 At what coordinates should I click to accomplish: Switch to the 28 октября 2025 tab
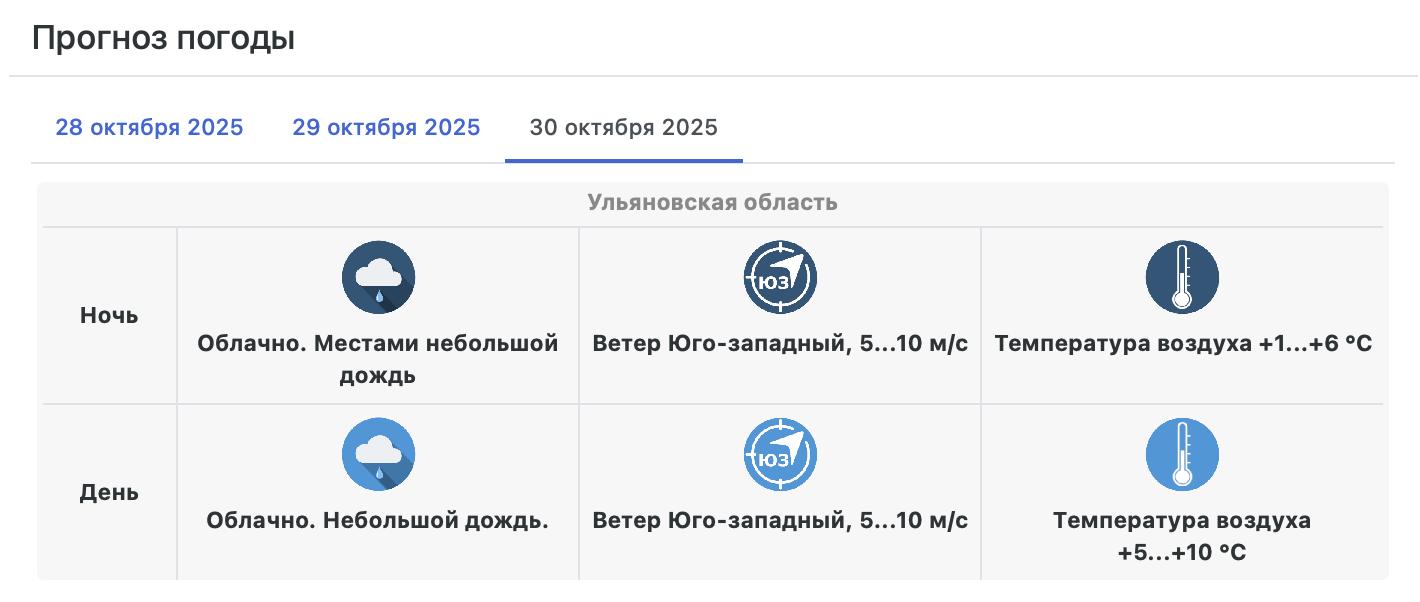(x=149, y=128)
